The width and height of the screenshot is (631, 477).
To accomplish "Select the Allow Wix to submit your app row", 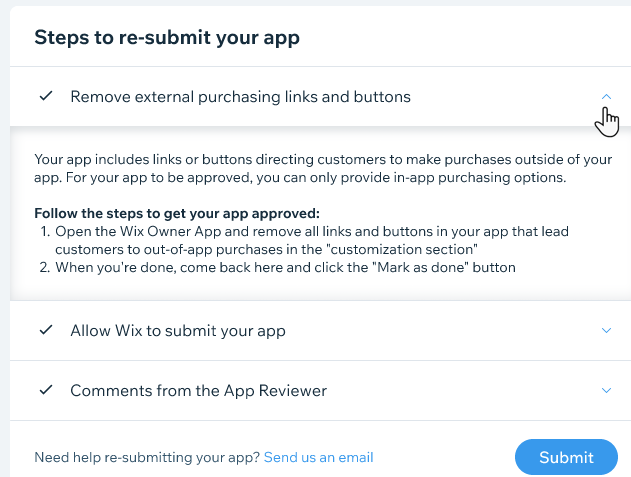I will (320, 330).
